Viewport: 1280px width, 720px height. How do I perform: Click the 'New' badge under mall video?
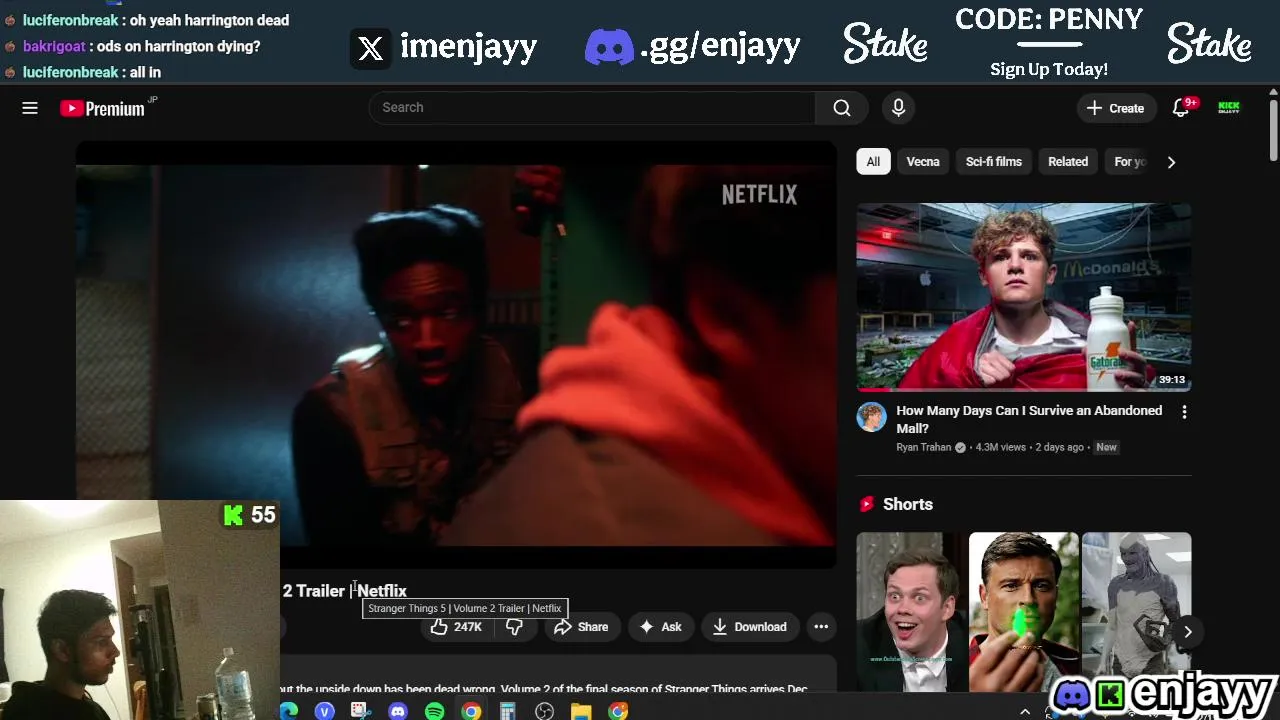click(1106, 448)
